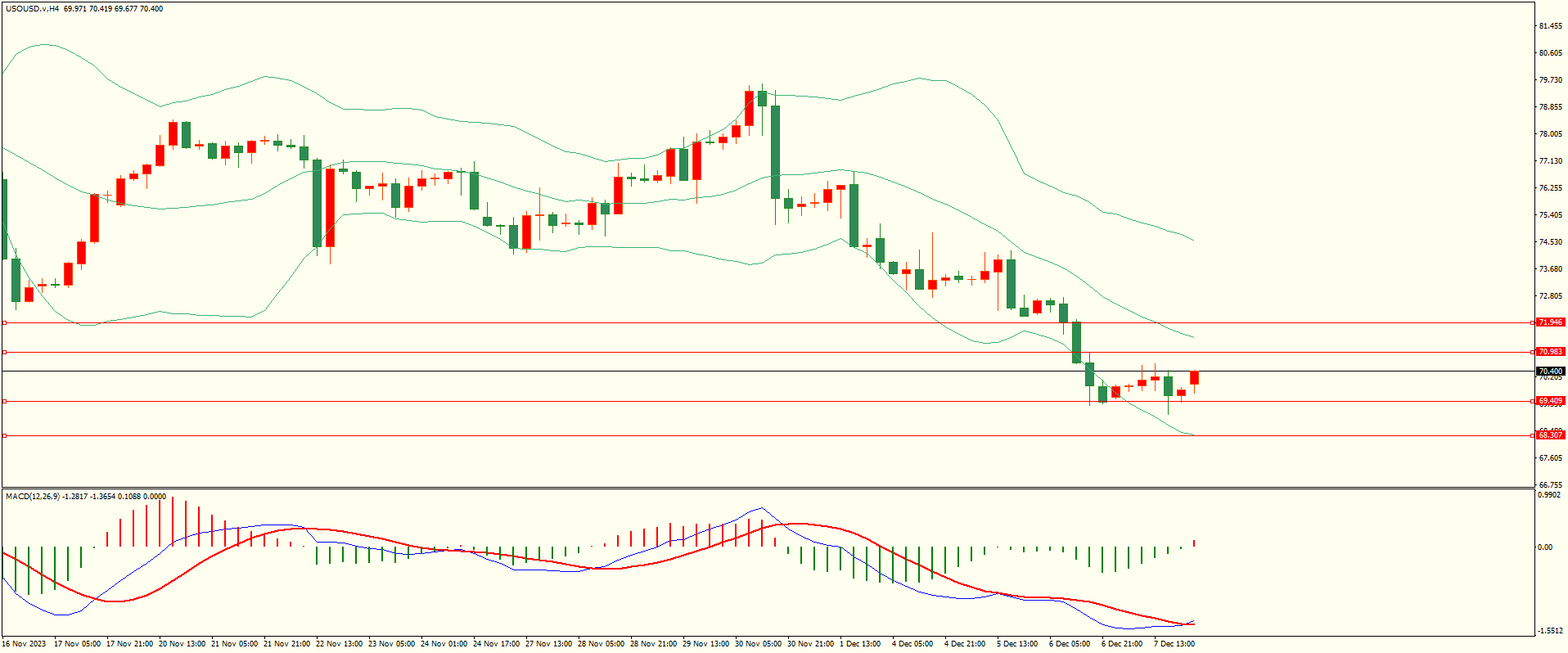Click the 0.9902 MACD scale value
Screen dimensions: 1568x653
[1550, 495]
